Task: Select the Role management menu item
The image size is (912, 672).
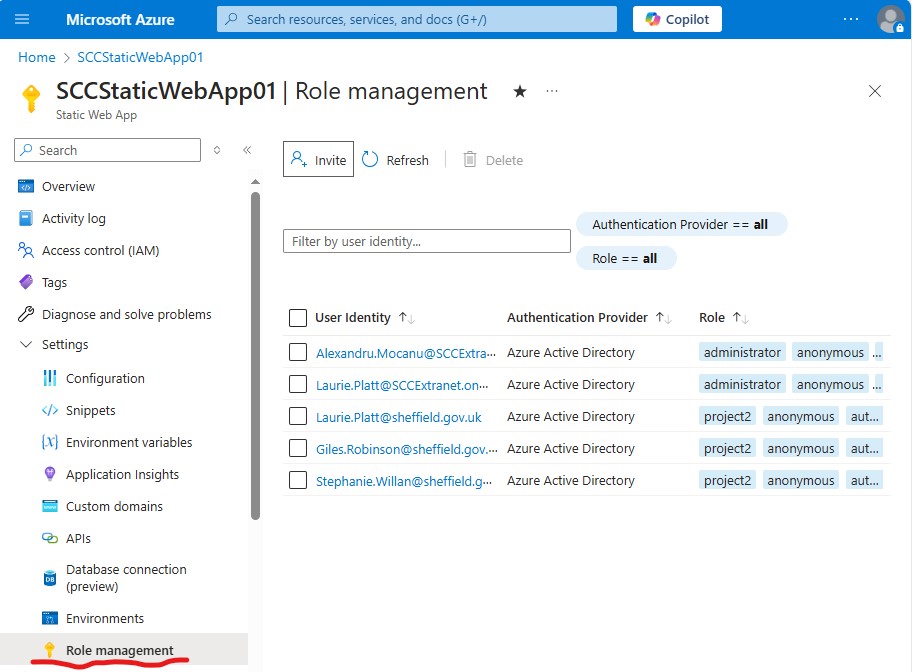Action: [x=124, y=650]
